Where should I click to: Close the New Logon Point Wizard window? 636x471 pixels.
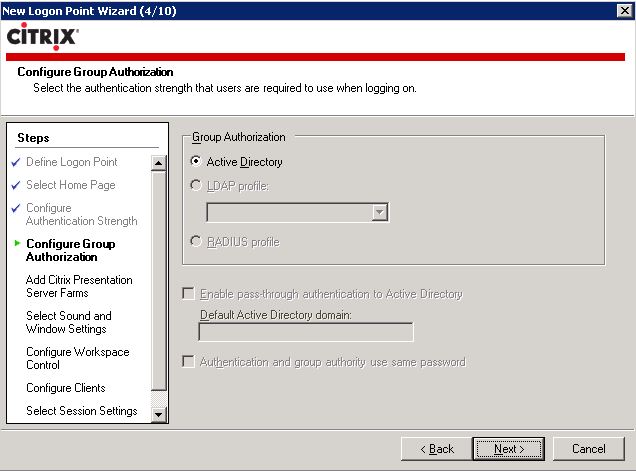point(624,11)
